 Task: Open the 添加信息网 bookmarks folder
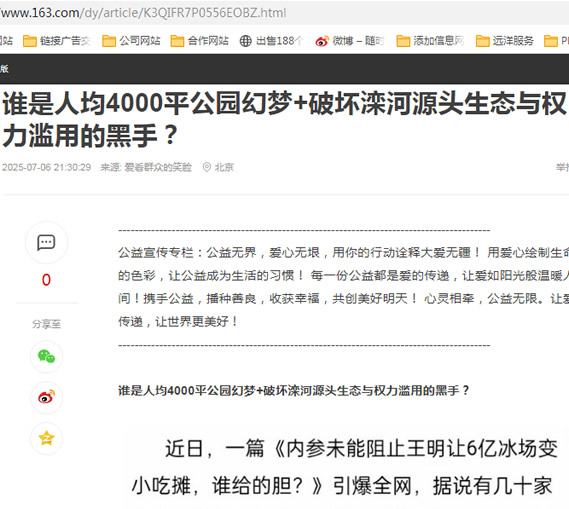click(430, 41)
